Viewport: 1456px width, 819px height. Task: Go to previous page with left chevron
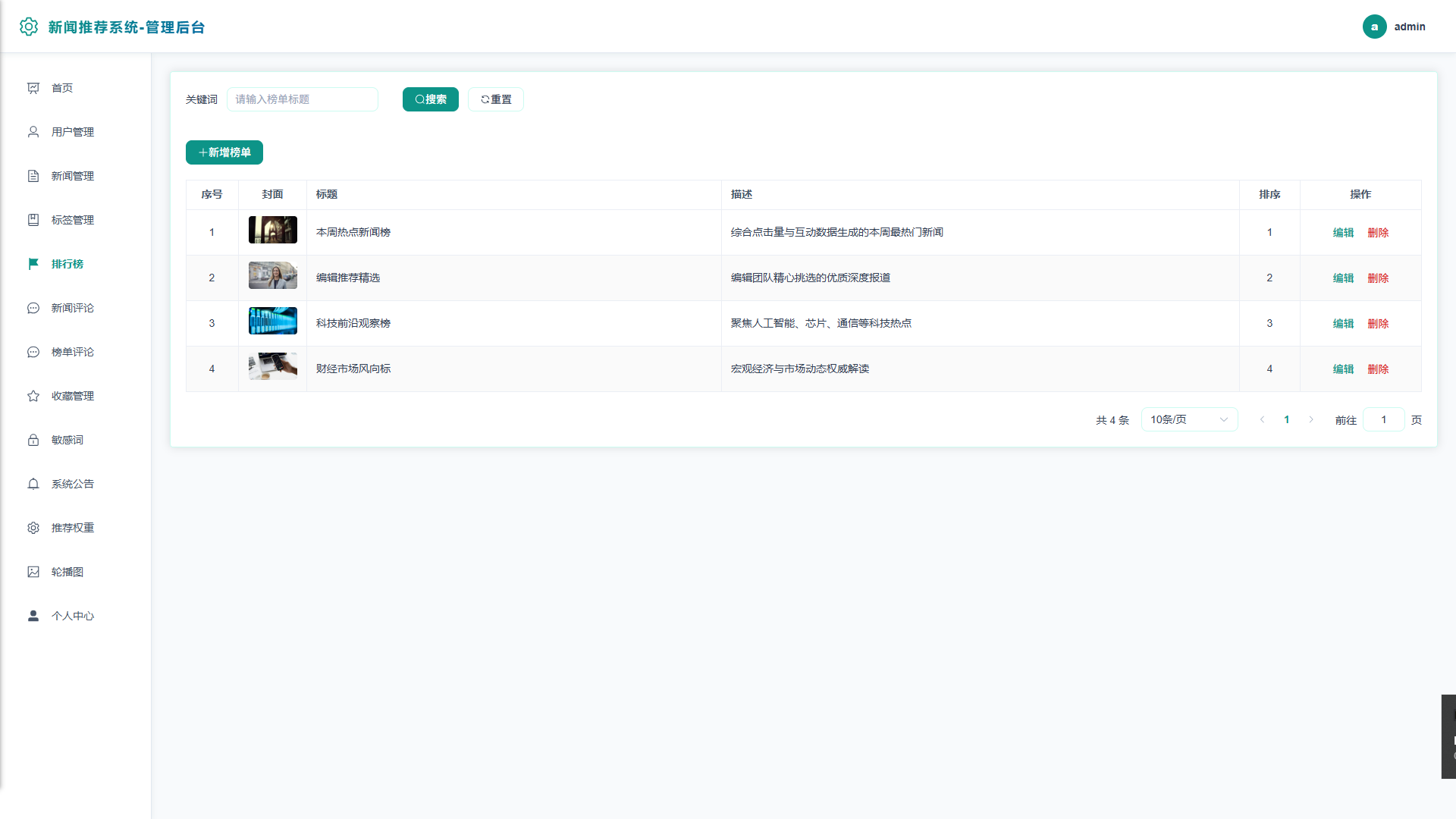[1262, 419]
